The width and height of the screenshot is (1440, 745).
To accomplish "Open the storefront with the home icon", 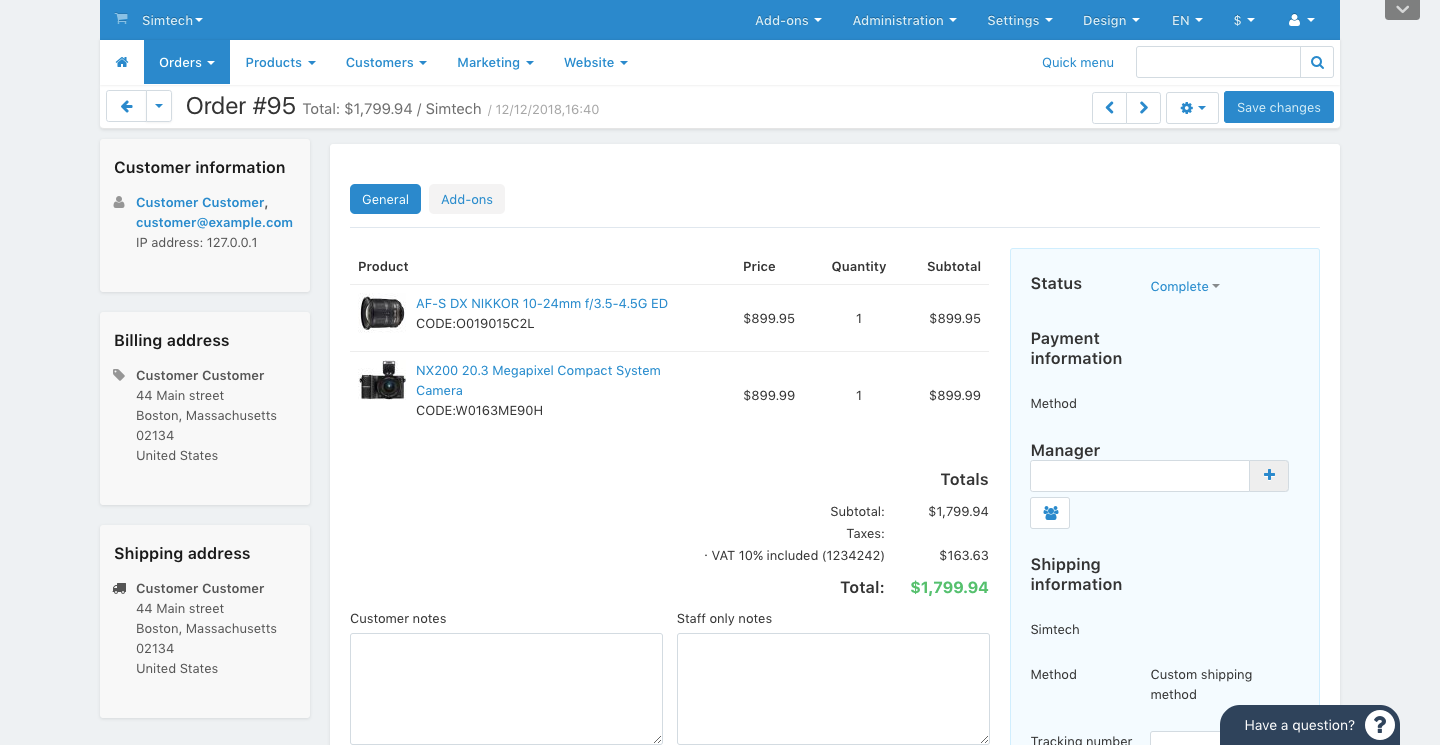I will [121, 62].
